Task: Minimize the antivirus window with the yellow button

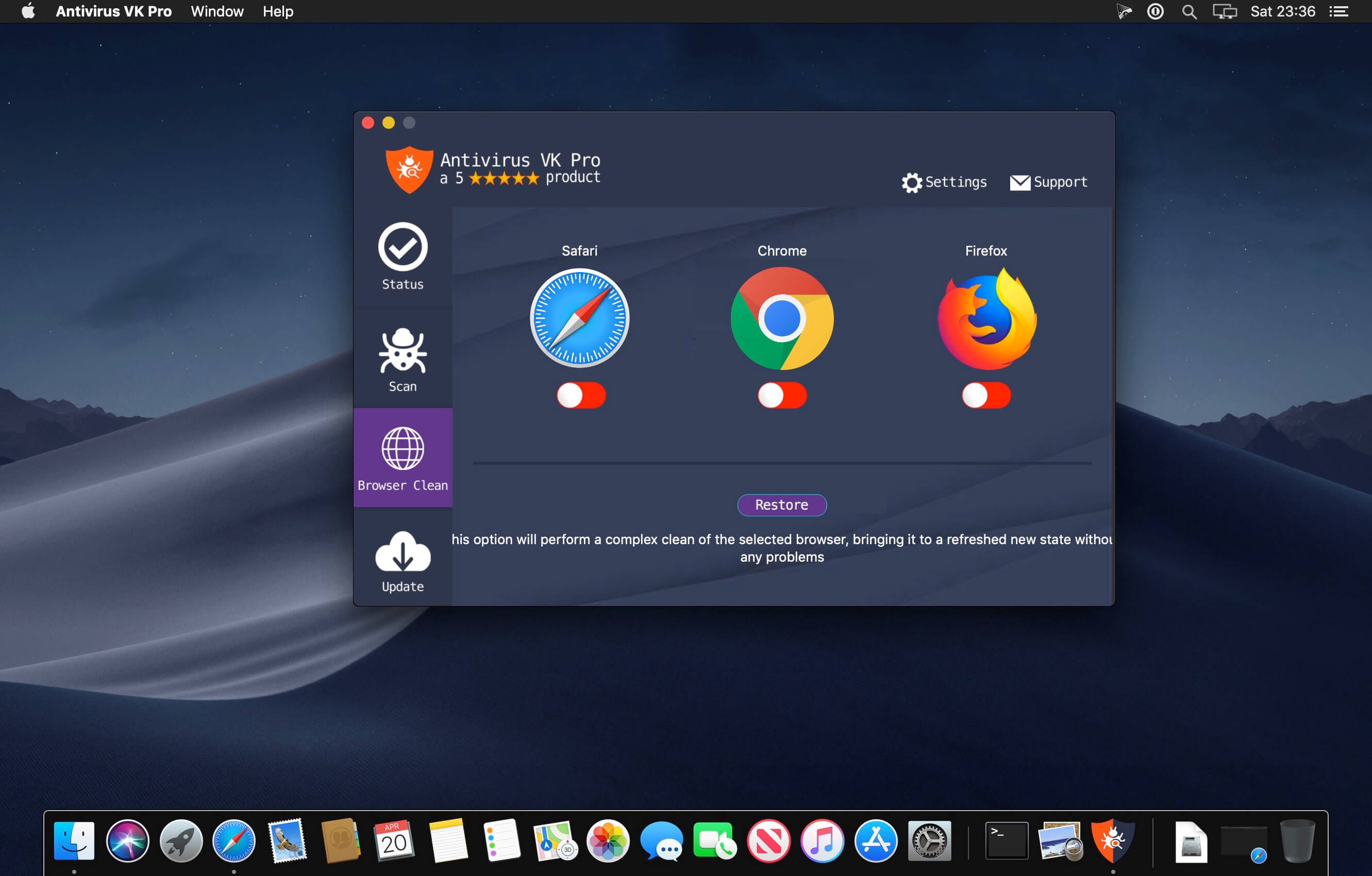Action: (x=389, y=123)
